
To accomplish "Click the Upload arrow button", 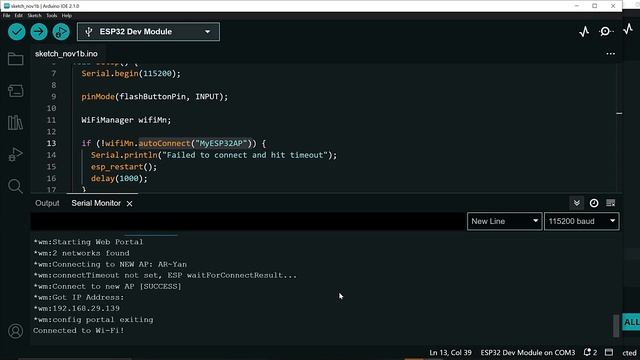I will (39, 32).
